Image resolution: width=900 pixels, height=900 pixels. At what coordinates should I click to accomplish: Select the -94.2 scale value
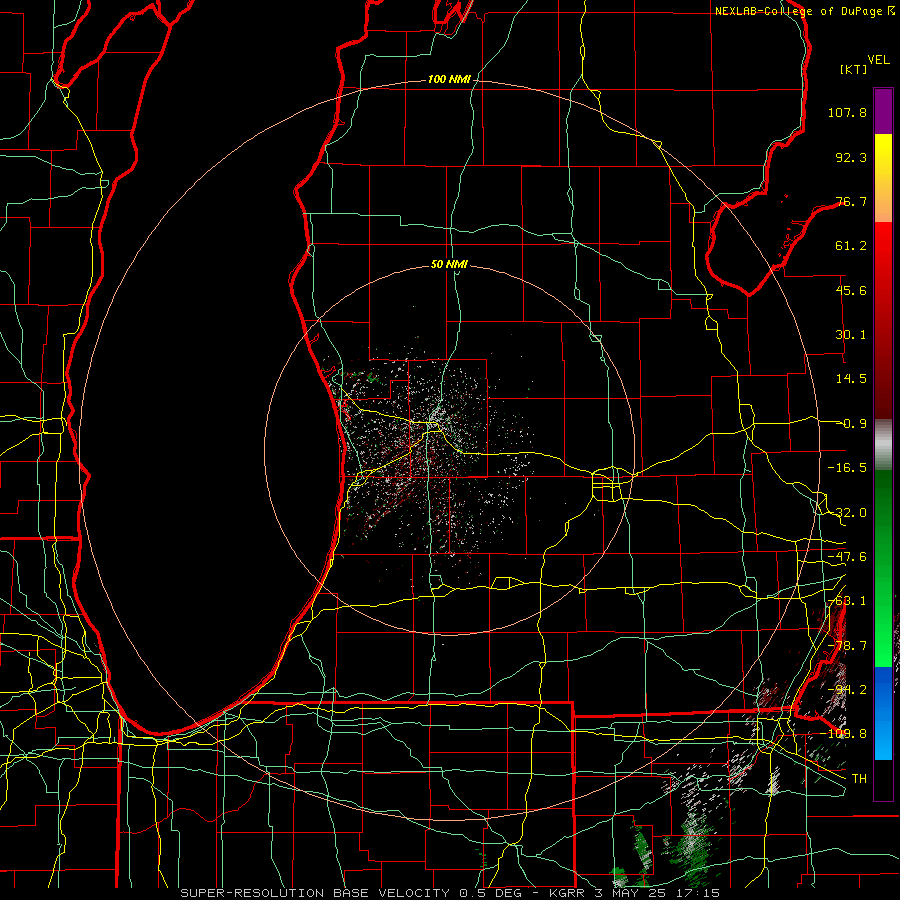point(847,690)
